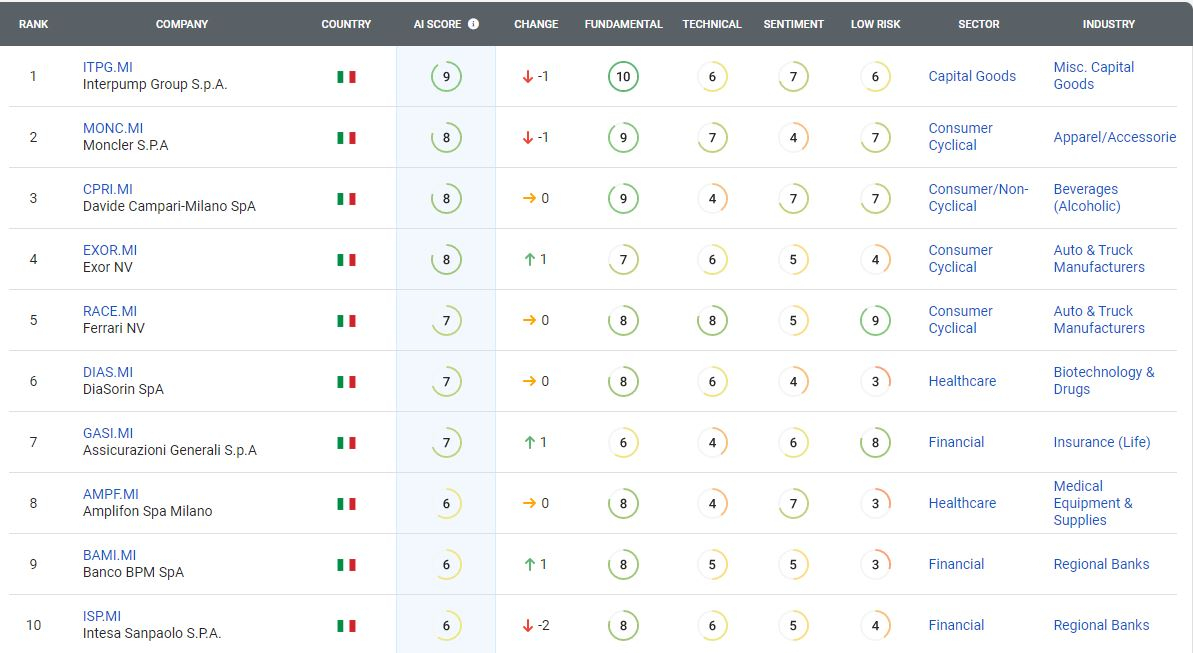
Task: Open Regional Banks link in Banco BPM row
Action: click(1101, 564)
